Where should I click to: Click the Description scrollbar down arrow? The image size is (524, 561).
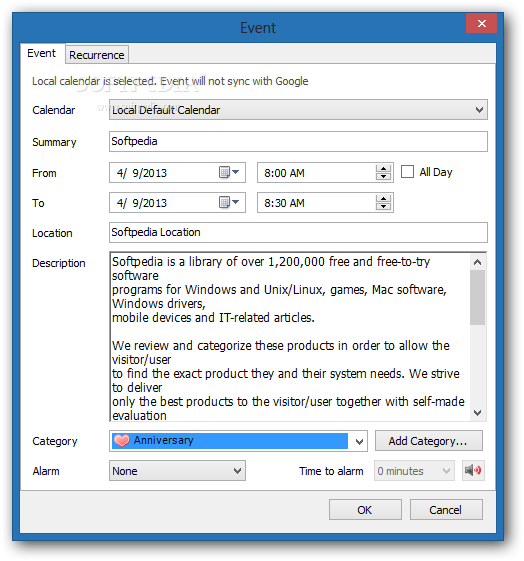478,413
